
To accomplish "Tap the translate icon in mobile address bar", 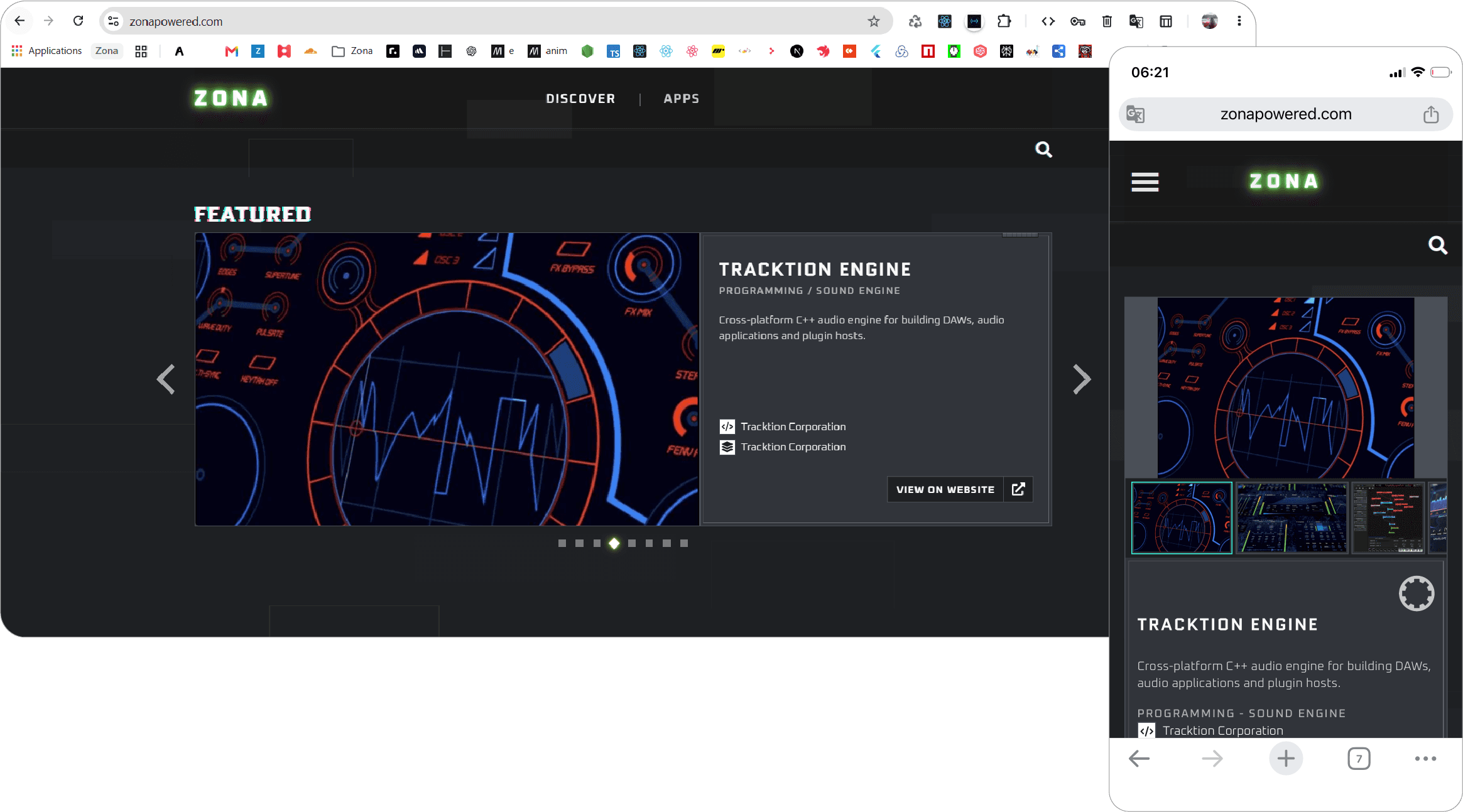I will coord(1135,114).
